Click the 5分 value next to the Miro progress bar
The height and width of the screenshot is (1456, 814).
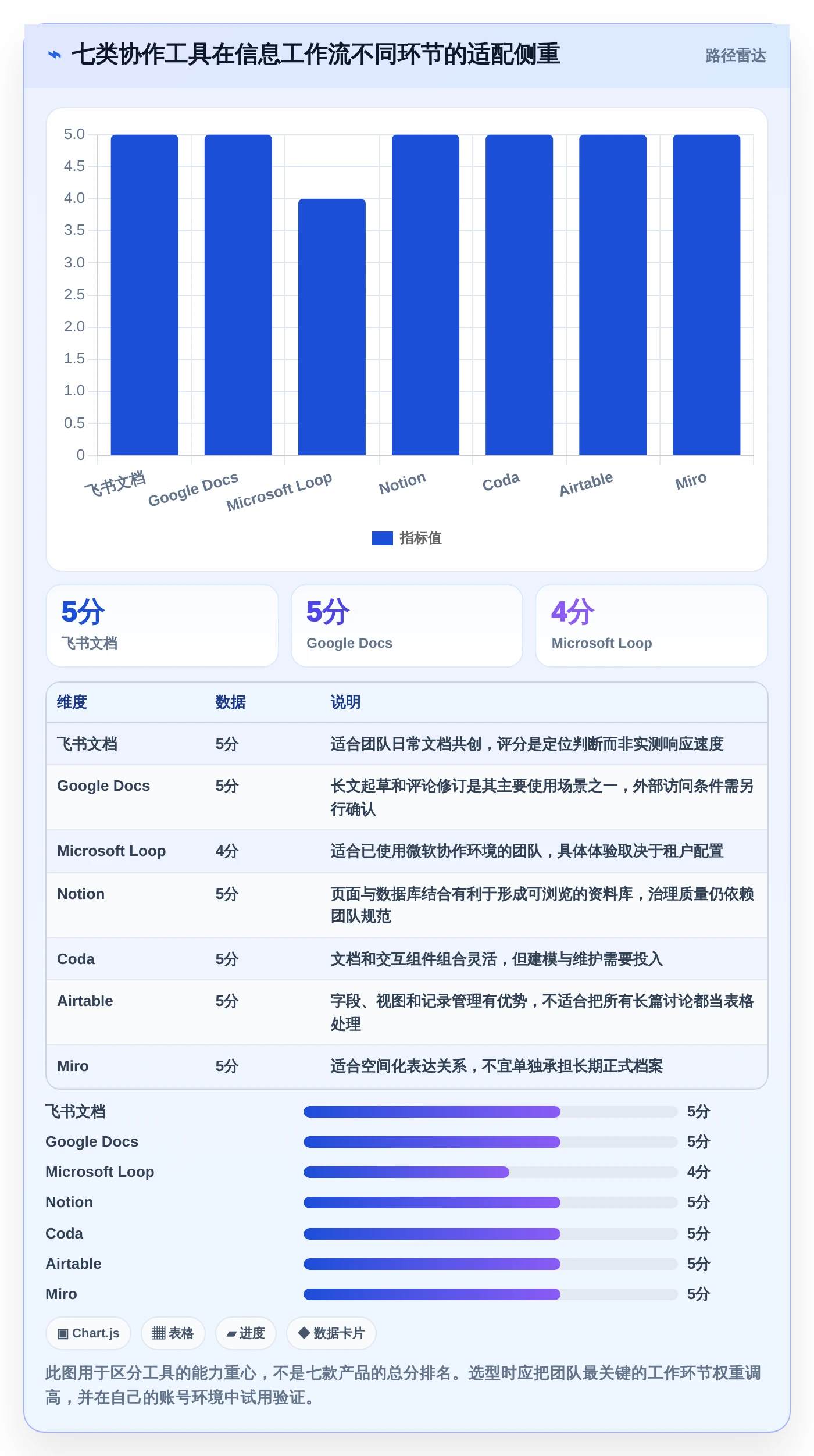(x=699, y=1294)
